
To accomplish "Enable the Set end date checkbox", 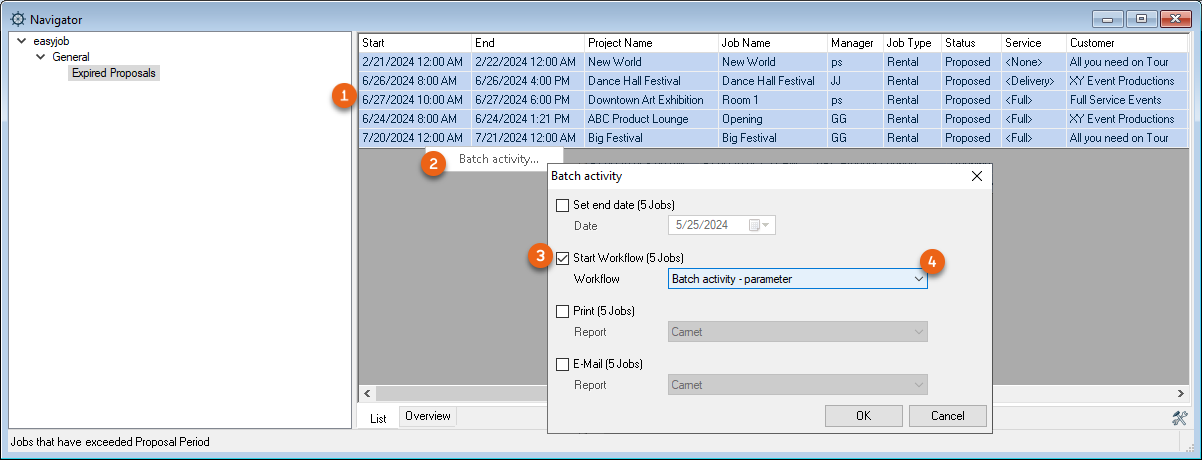I will click(562, 205).
